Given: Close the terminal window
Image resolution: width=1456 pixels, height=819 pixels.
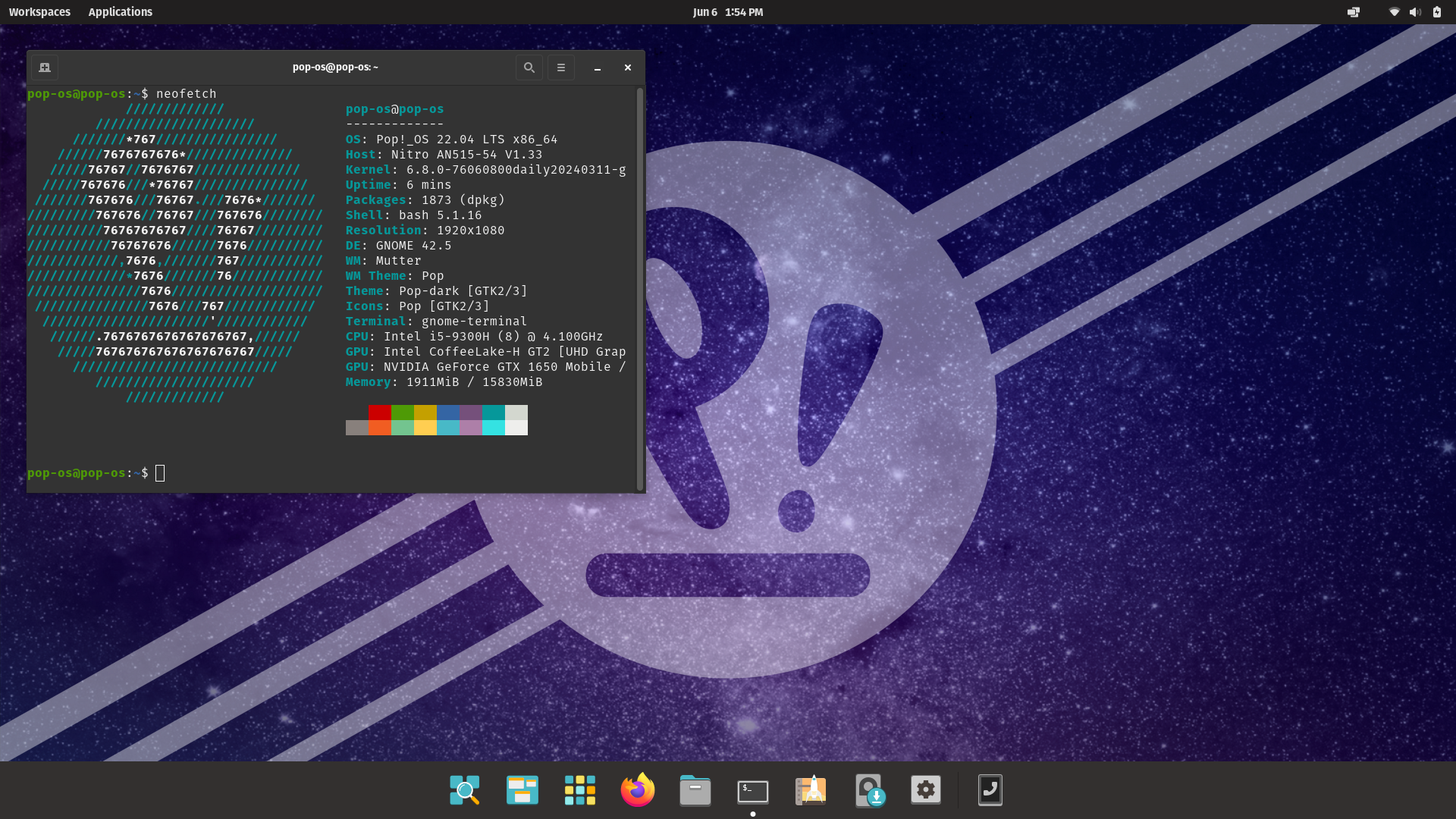Looking at the screenshot, I should click(x=628, y=67).
